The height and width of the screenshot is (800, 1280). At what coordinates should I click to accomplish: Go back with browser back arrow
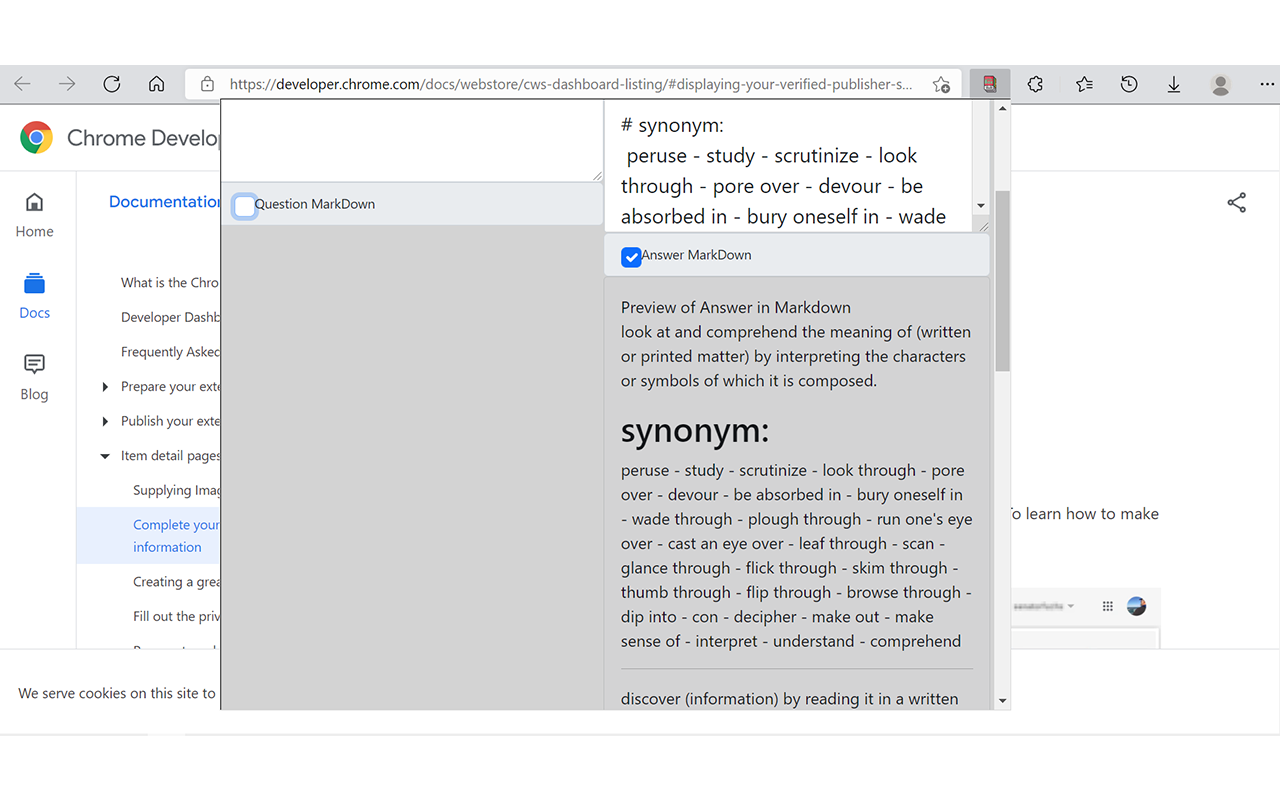coord(22,84)
